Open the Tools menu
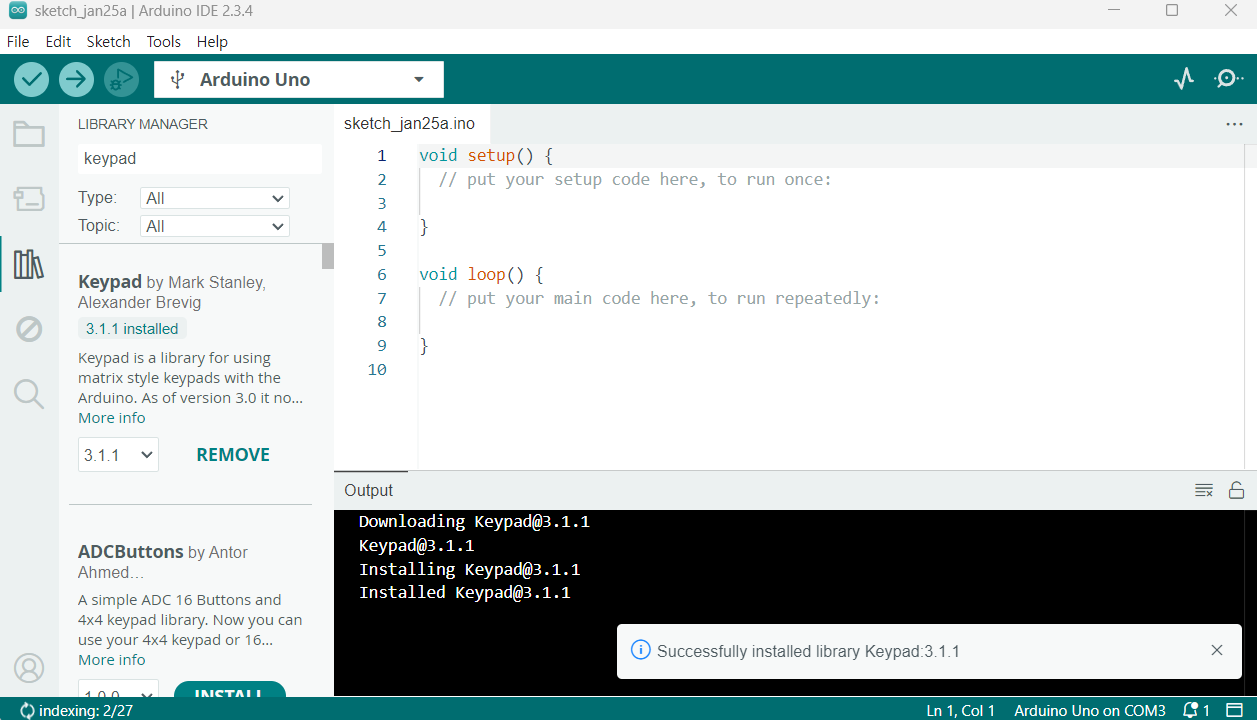This screenshot has width=1257, height=720. tap(164, 41)
